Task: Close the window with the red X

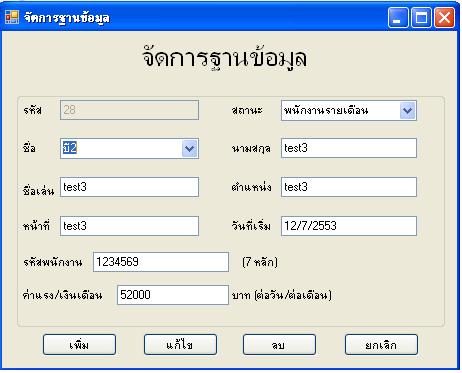Action: coord(444,17)
